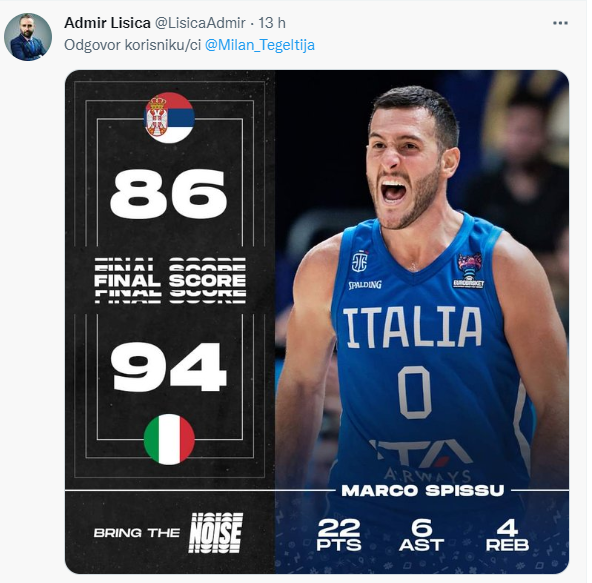Click the Bring The Noise logo
The width and height of the screenshot is (592, 583).
pos(168,533)
